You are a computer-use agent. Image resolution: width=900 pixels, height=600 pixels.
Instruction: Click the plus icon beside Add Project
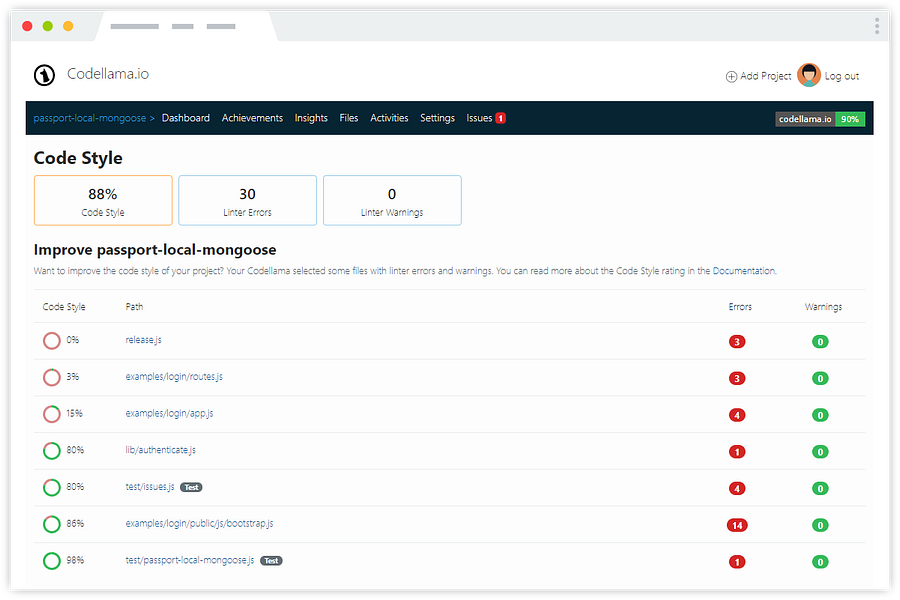tap(731, 76)
